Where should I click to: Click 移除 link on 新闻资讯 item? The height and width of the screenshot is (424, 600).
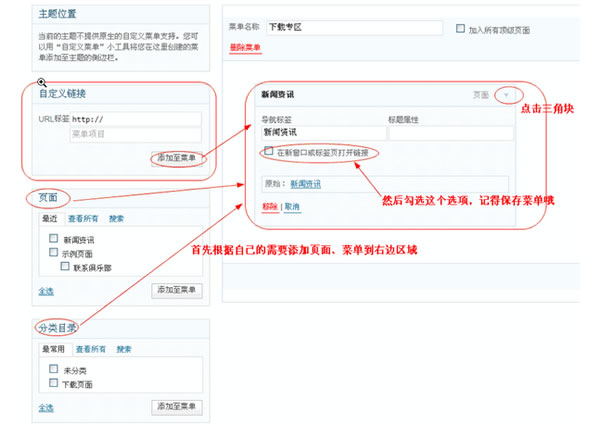269,207
